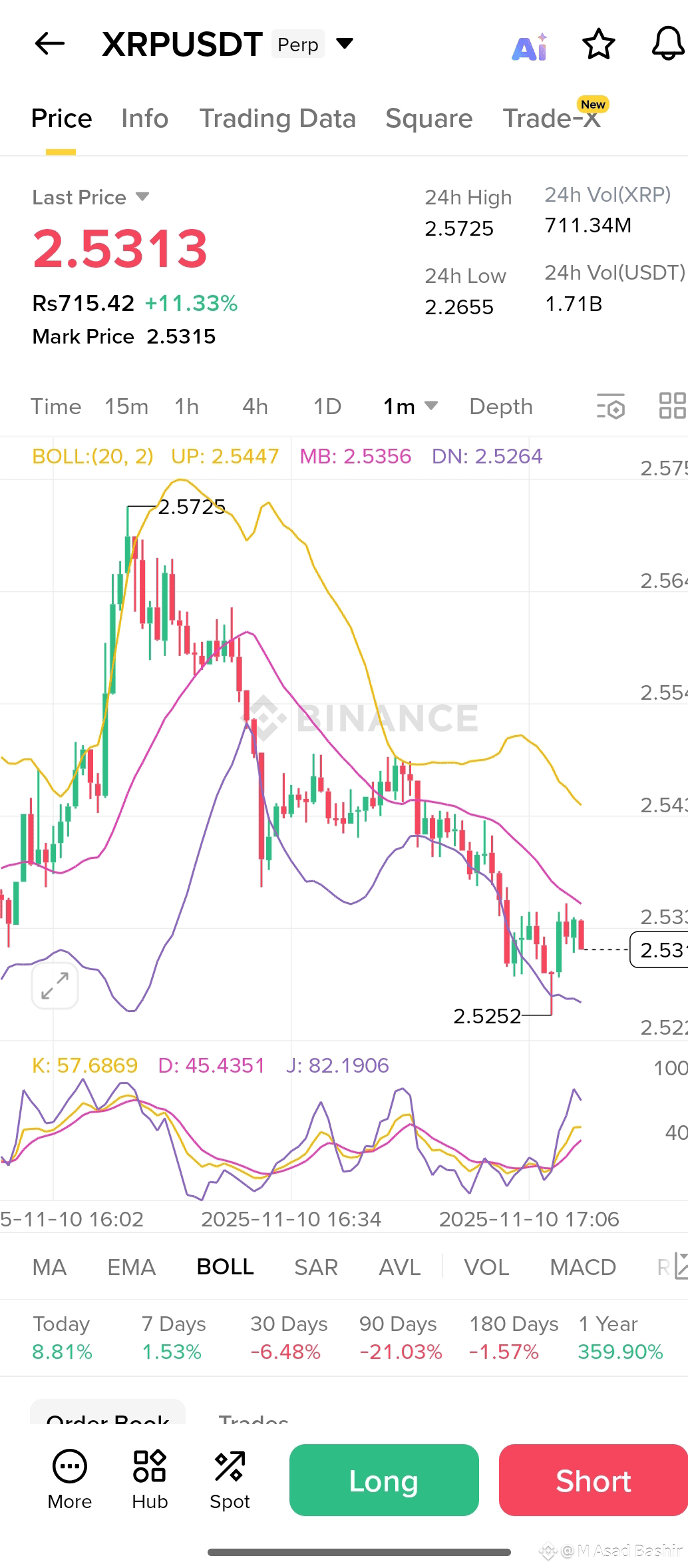Tap the KDJ K: 57.6869 value
The height and width of the screenshot is (1568, 688).
click(x=85, y=1065)
